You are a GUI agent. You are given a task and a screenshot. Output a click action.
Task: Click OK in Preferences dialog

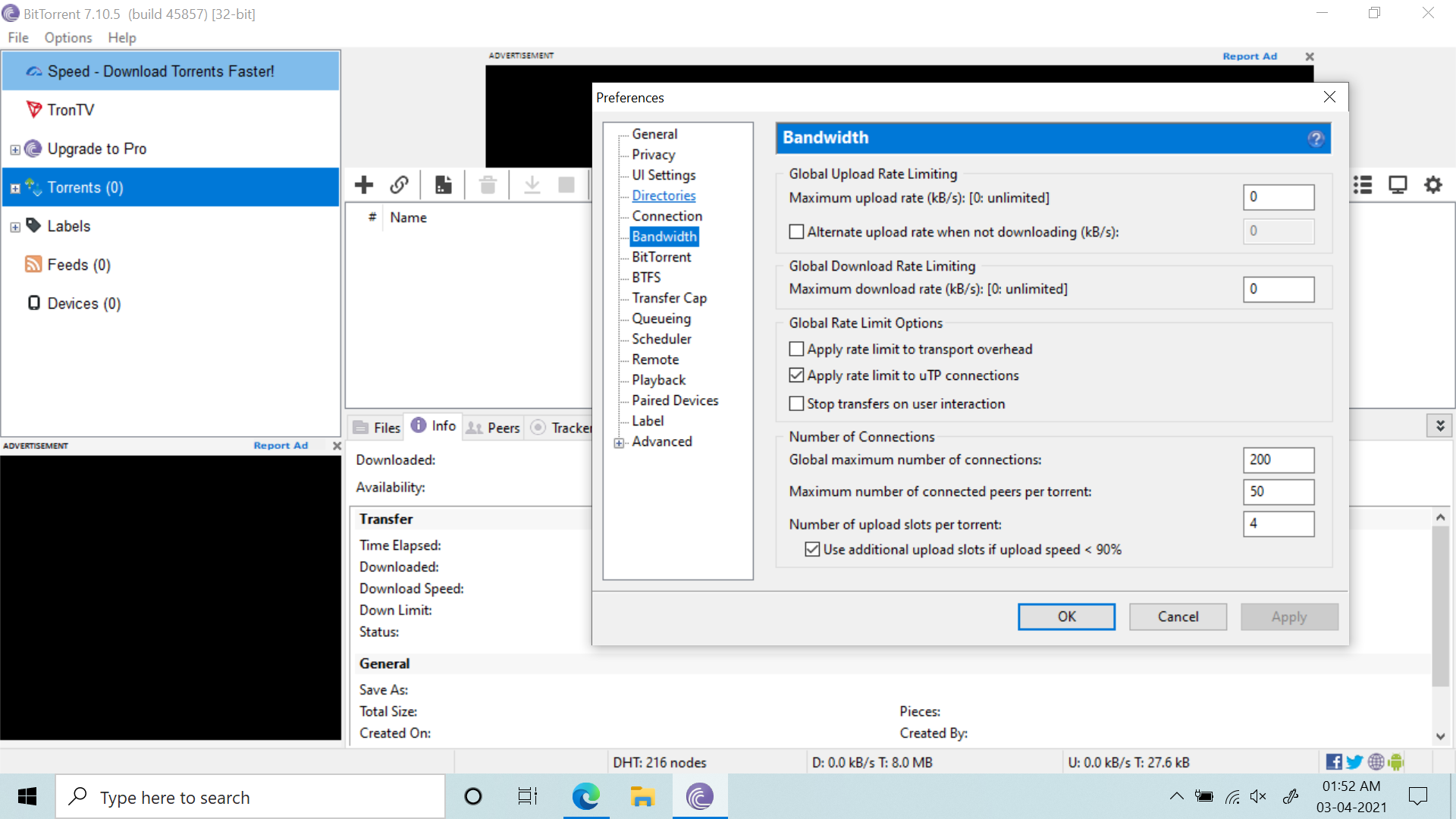pos(1066,617)
